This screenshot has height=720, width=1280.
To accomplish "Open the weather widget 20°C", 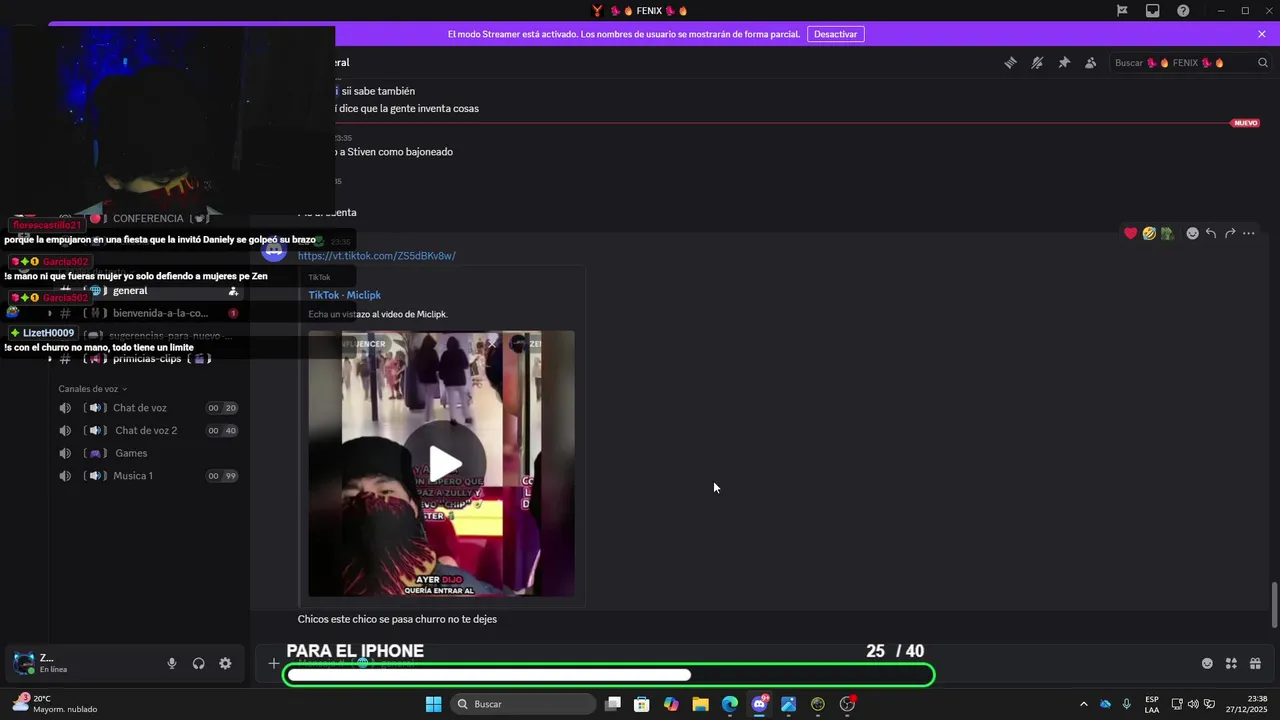I will (55, 704).
